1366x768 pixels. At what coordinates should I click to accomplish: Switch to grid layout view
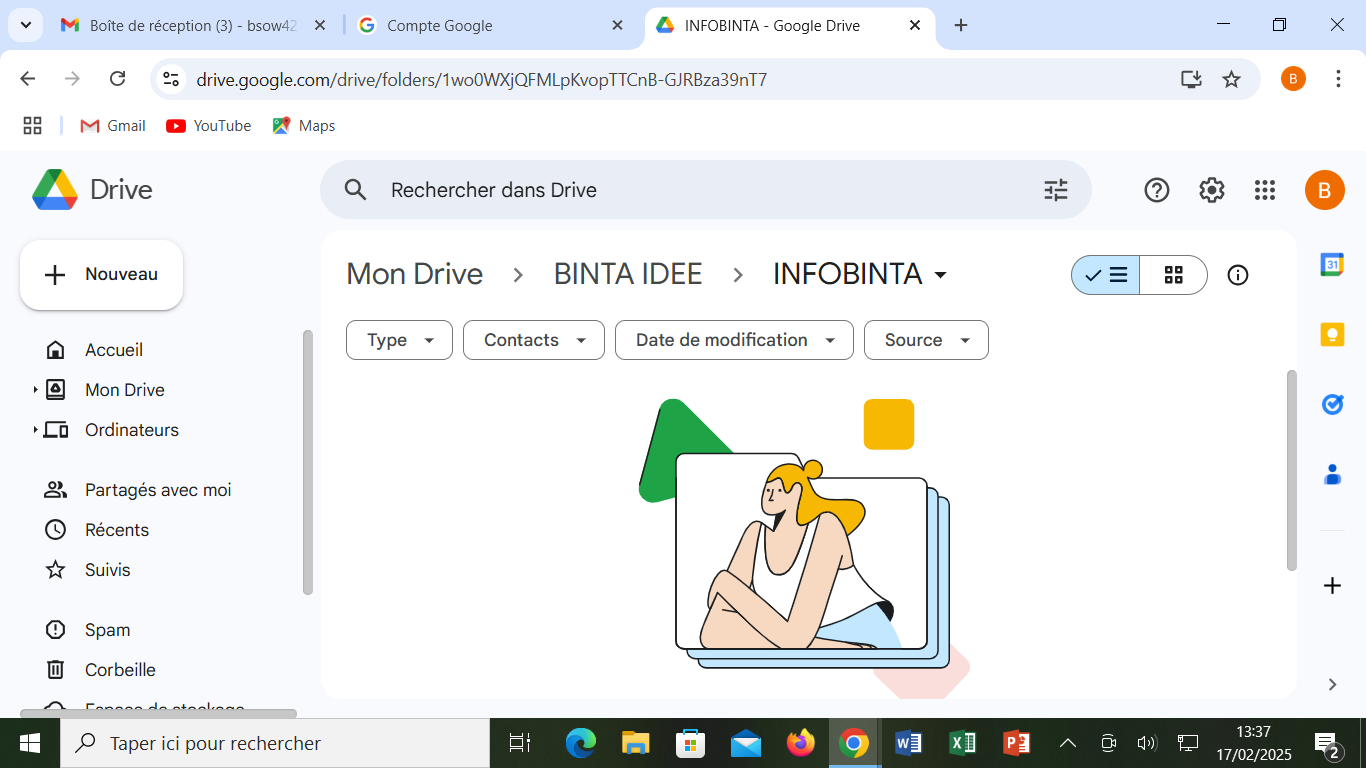point(1174,275)
